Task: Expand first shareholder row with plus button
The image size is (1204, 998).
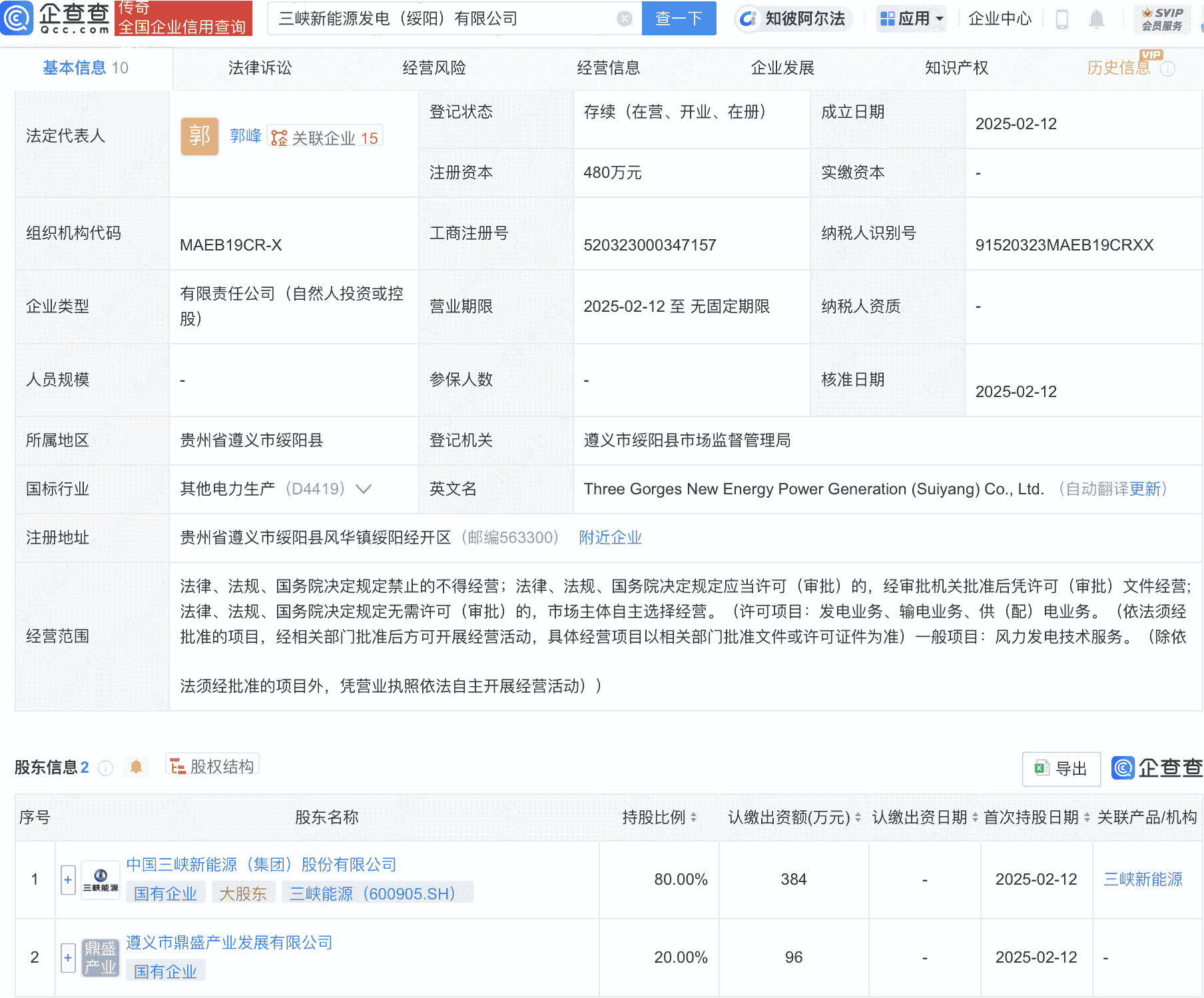Action: tap(67, 879)
